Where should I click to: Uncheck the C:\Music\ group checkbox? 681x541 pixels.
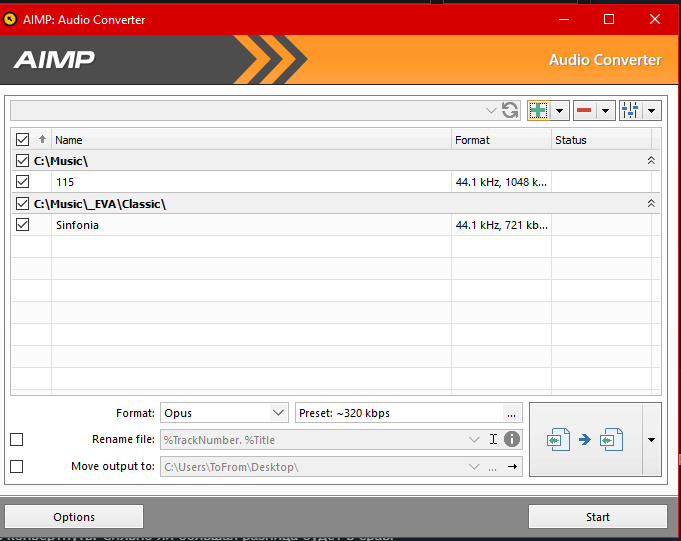coord(22,161)
